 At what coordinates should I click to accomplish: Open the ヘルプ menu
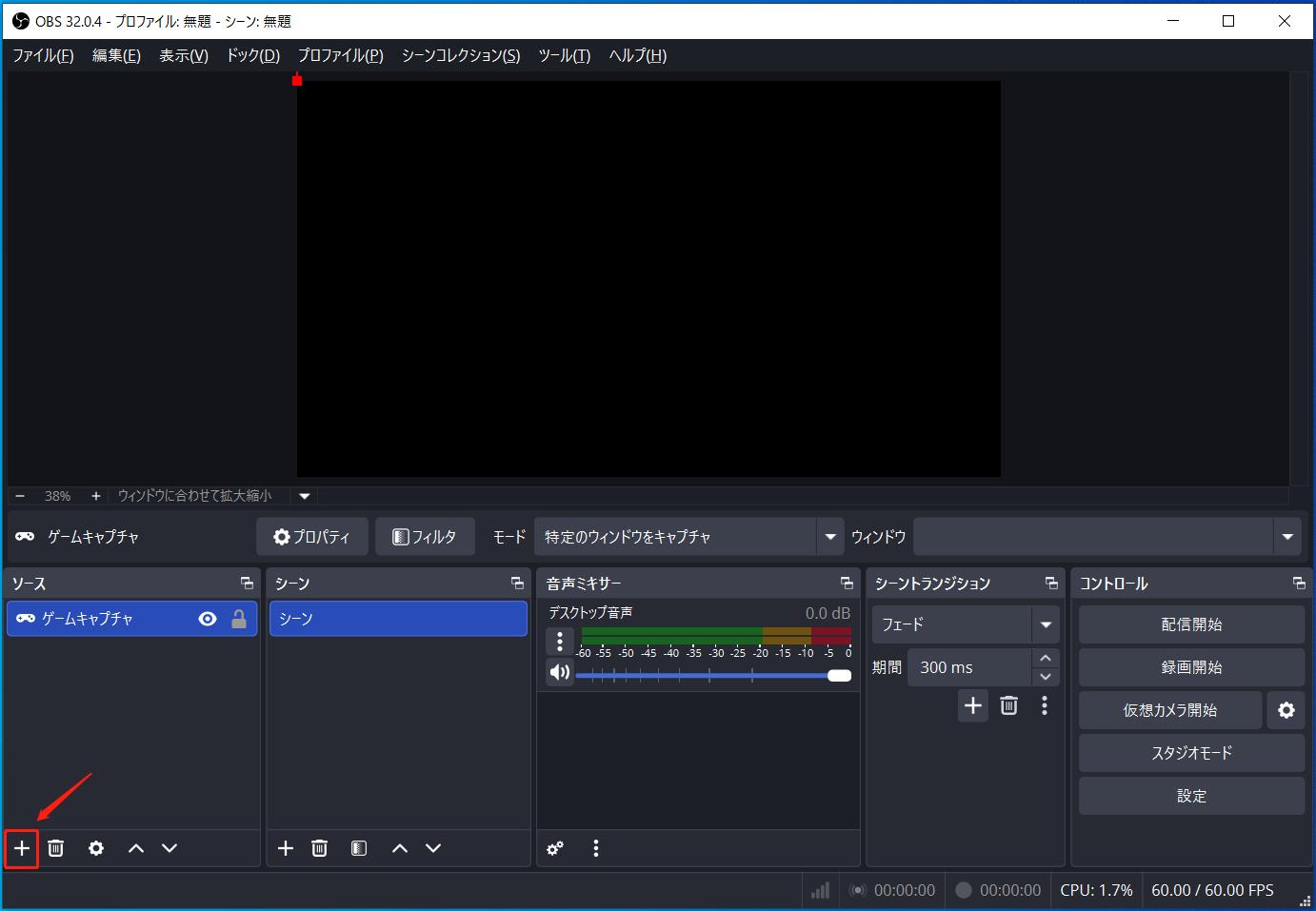(636, 55)
